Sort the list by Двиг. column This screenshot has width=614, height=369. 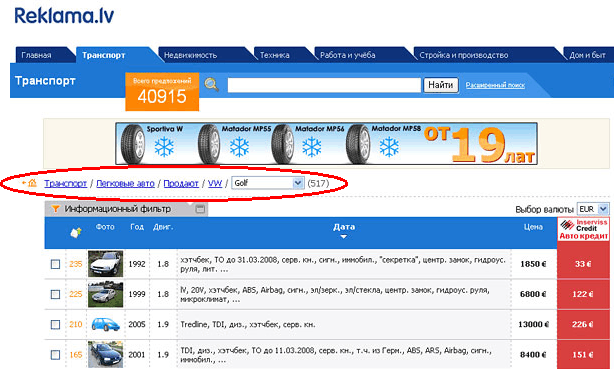click(x=163, y=227)
